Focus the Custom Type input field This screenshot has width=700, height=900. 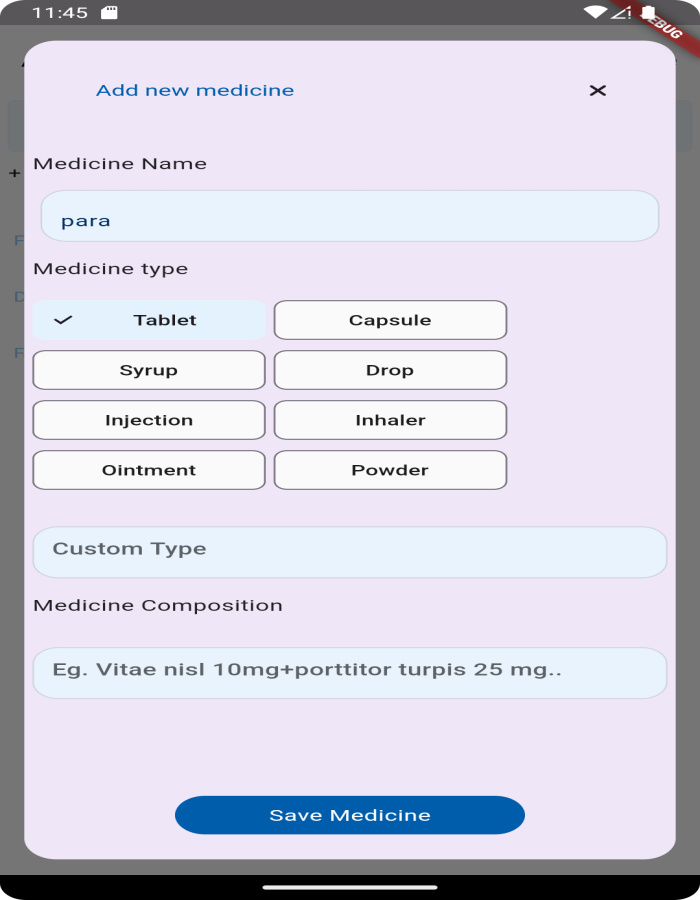point(349,551)
